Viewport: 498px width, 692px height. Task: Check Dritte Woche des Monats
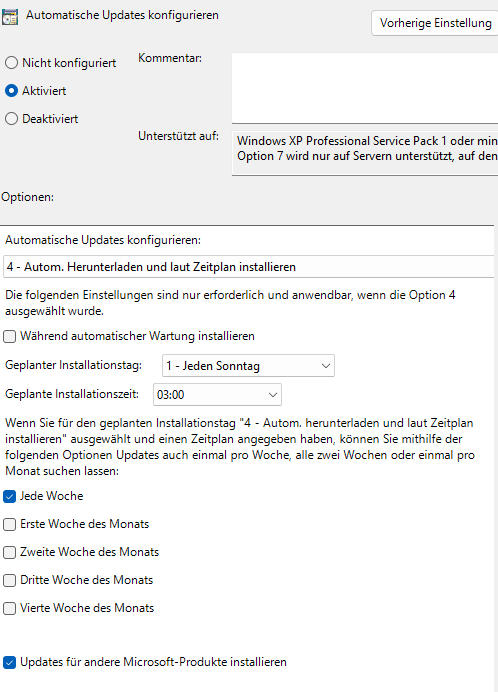point(10,580)
